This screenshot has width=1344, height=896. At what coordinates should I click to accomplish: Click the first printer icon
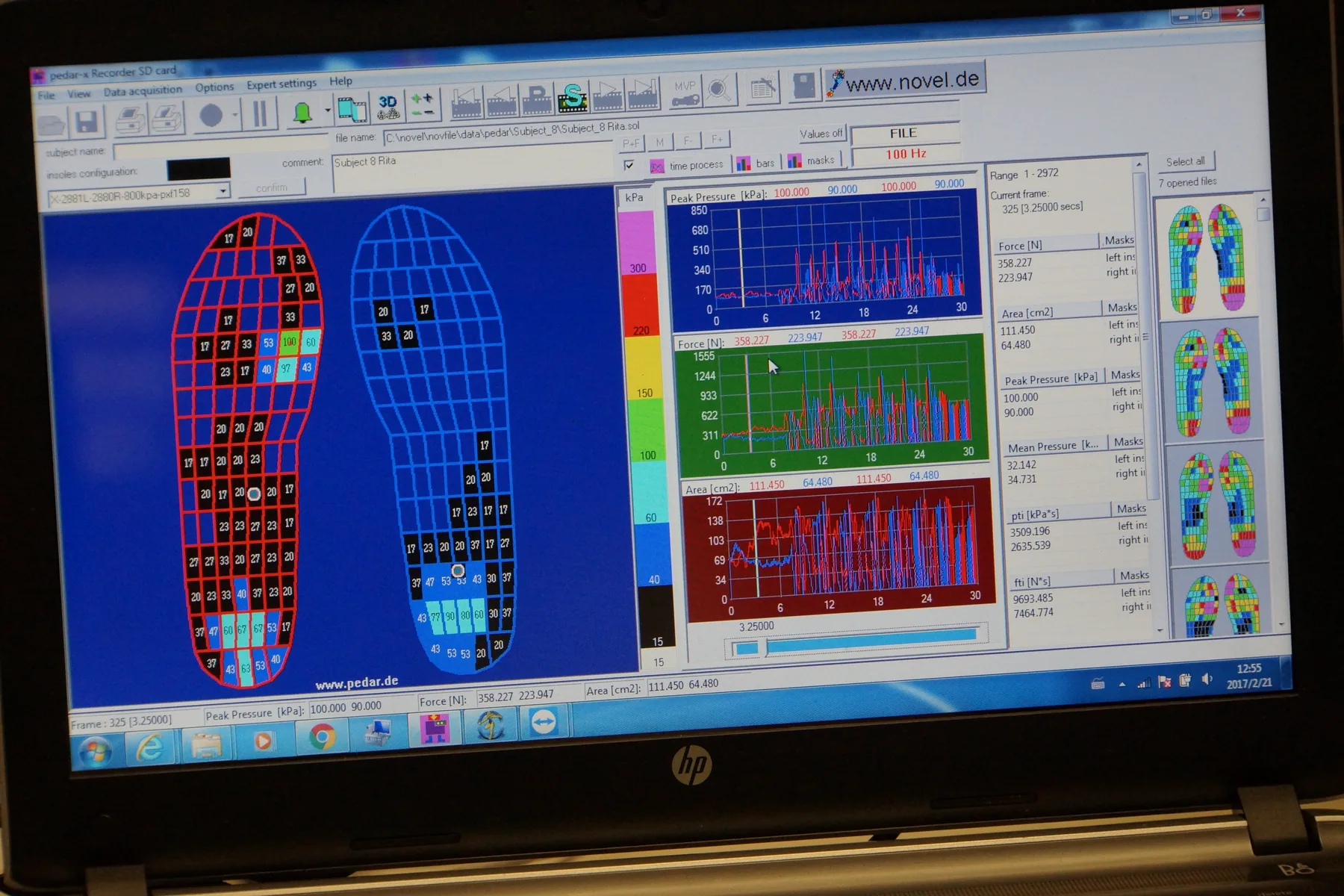coord(131,119)
